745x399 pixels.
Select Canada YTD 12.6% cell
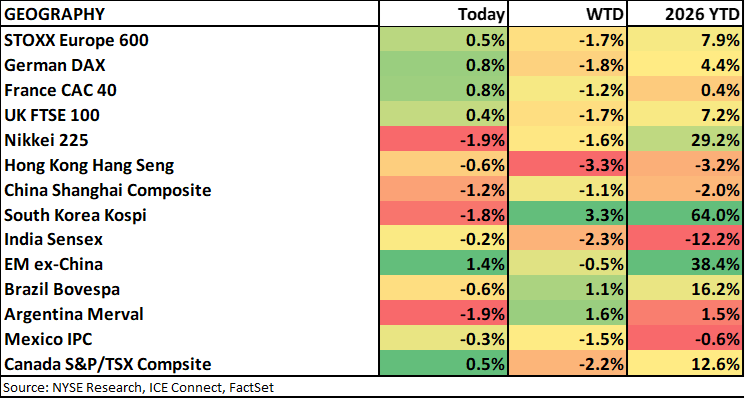click(x=684, y=364)
